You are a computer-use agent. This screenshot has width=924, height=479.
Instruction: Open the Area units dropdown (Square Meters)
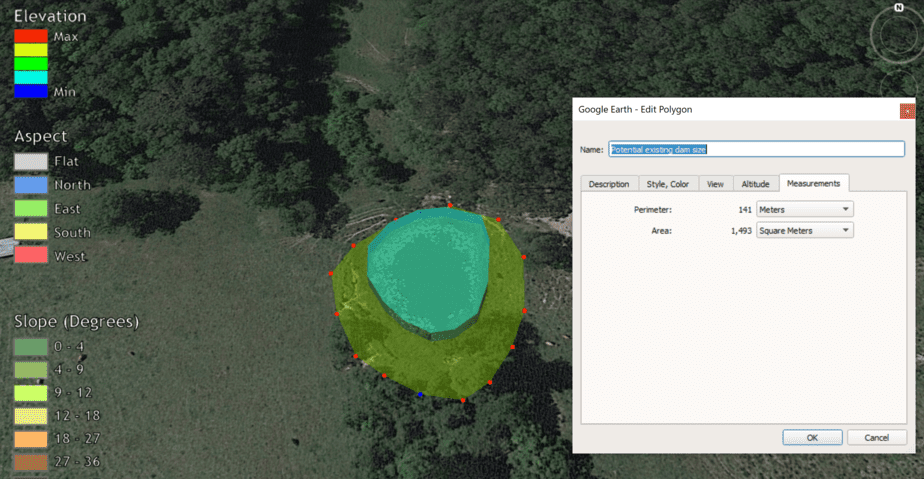coord(804,230)
